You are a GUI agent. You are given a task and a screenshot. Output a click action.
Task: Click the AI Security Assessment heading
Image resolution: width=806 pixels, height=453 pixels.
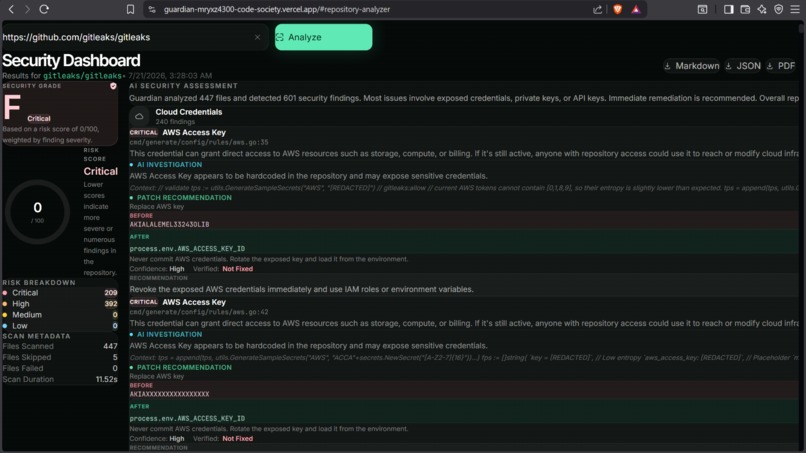(x=184, y=86)
